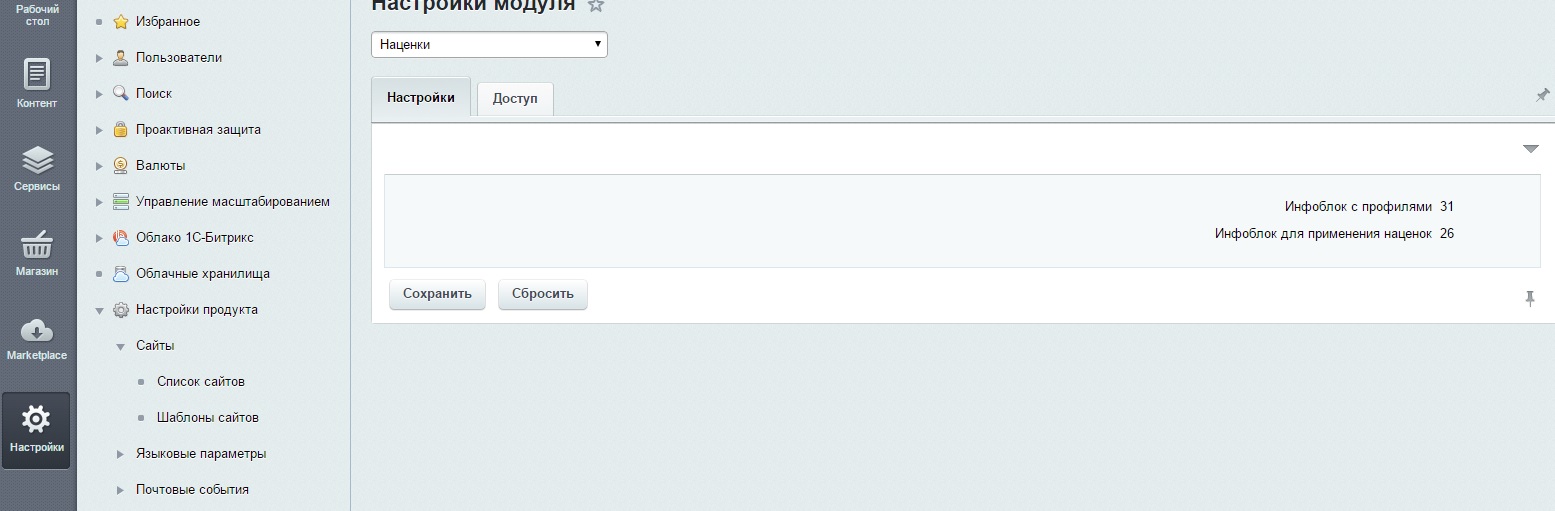Expand the Языковые параметры tree node
The height and width of the screenshot is (511, 1555).
[x=120, y=454]
